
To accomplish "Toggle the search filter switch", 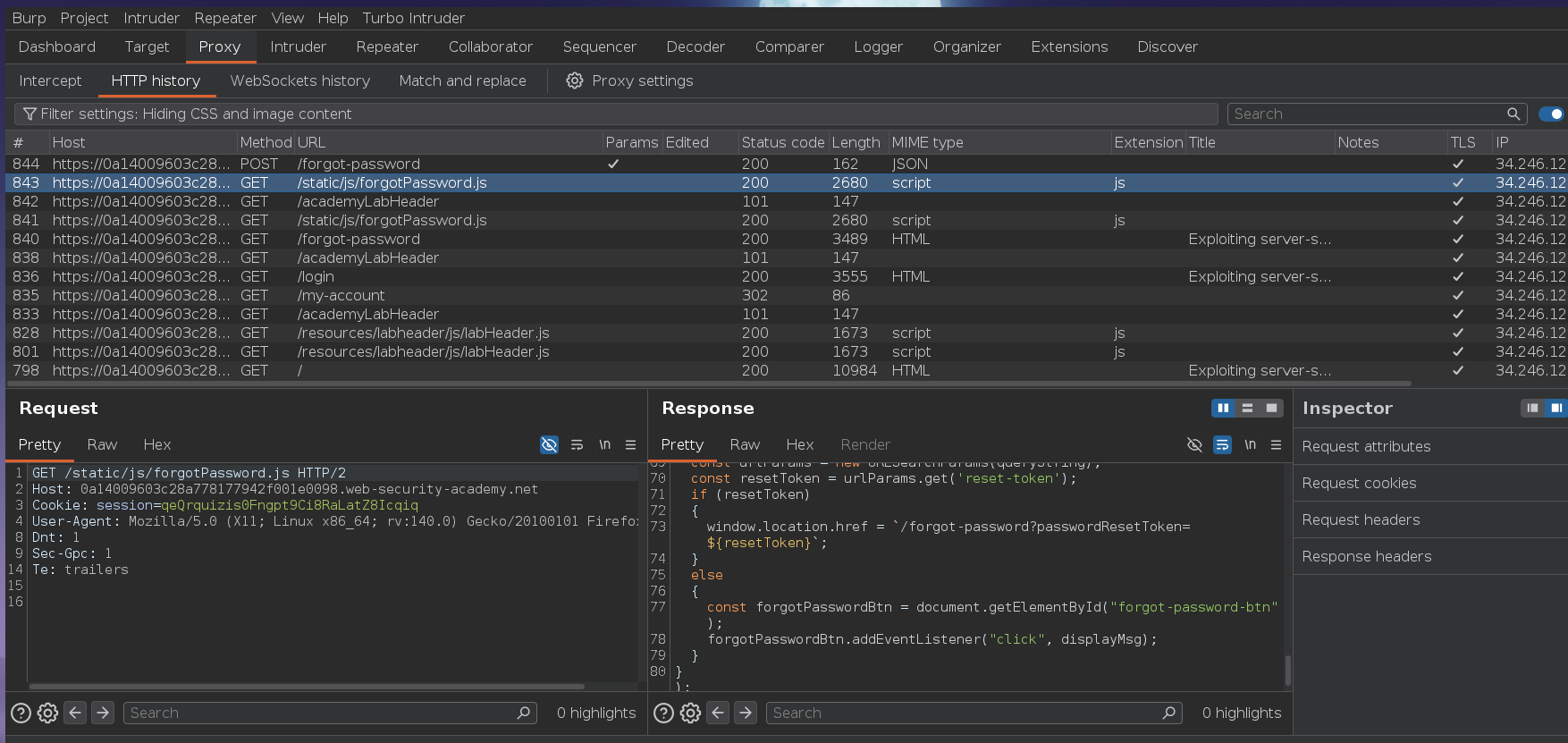I will (x=1551, y=114).
